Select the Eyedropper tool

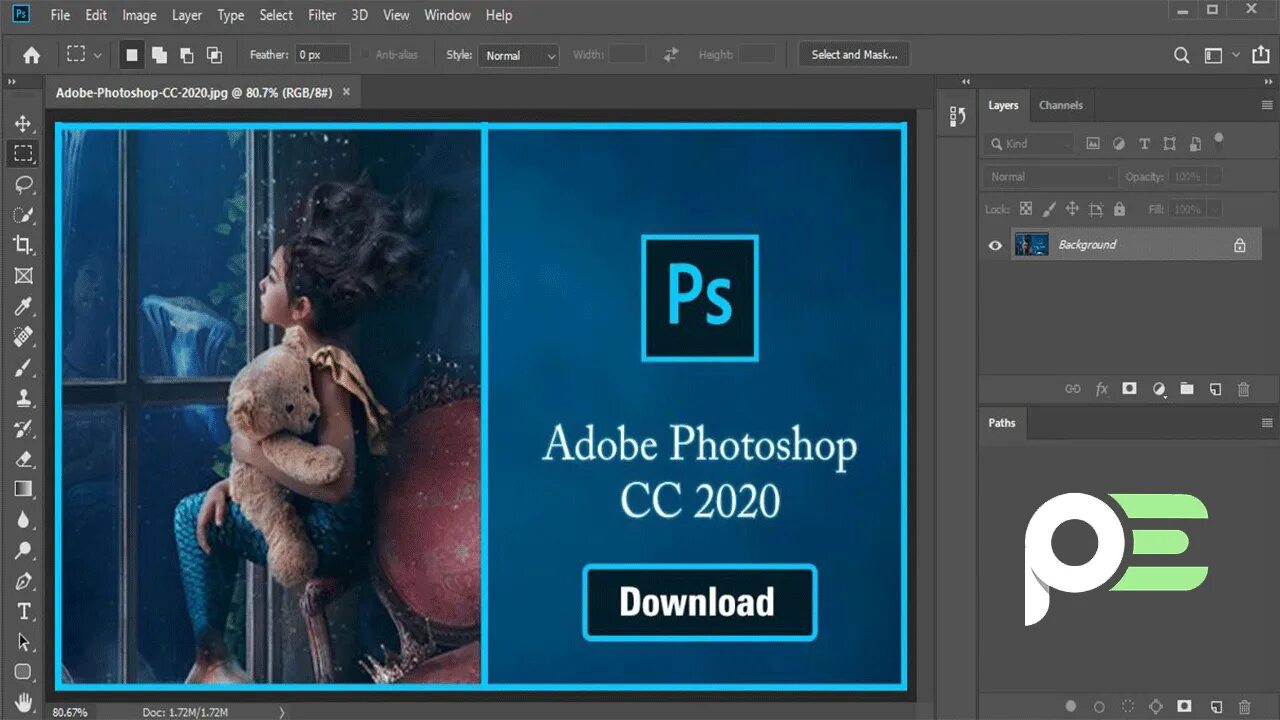(x=23, y=306)
